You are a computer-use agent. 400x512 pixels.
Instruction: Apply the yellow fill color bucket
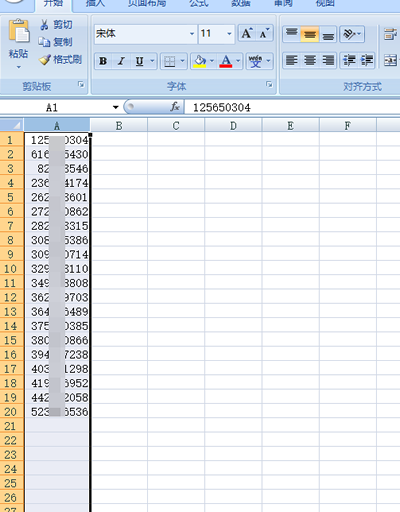[x=200, y=61]
